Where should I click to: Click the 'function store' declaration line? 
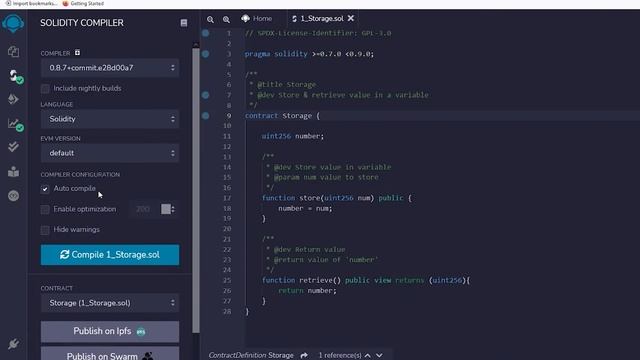point(337,198)
